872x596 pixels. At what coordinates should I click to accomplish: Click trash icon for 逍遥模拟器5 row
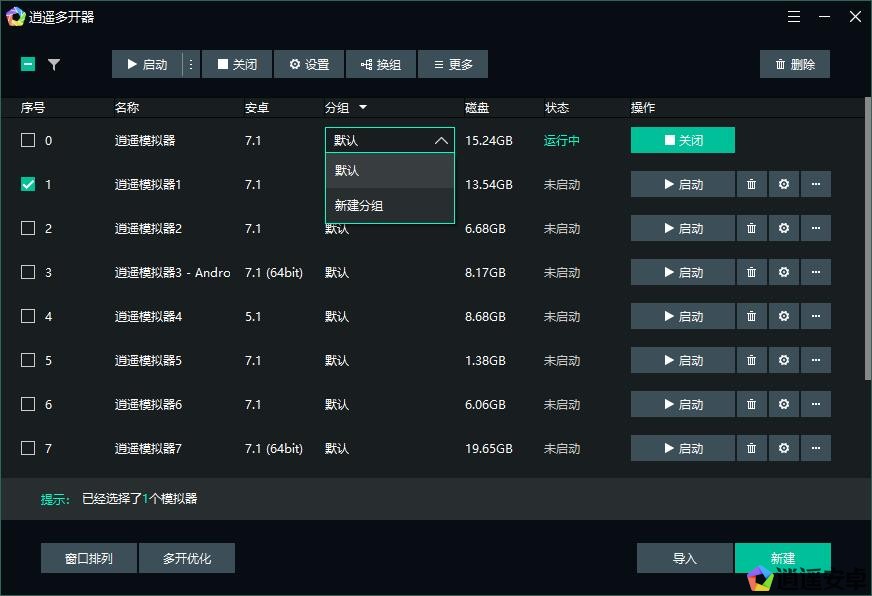click(751, 360)
